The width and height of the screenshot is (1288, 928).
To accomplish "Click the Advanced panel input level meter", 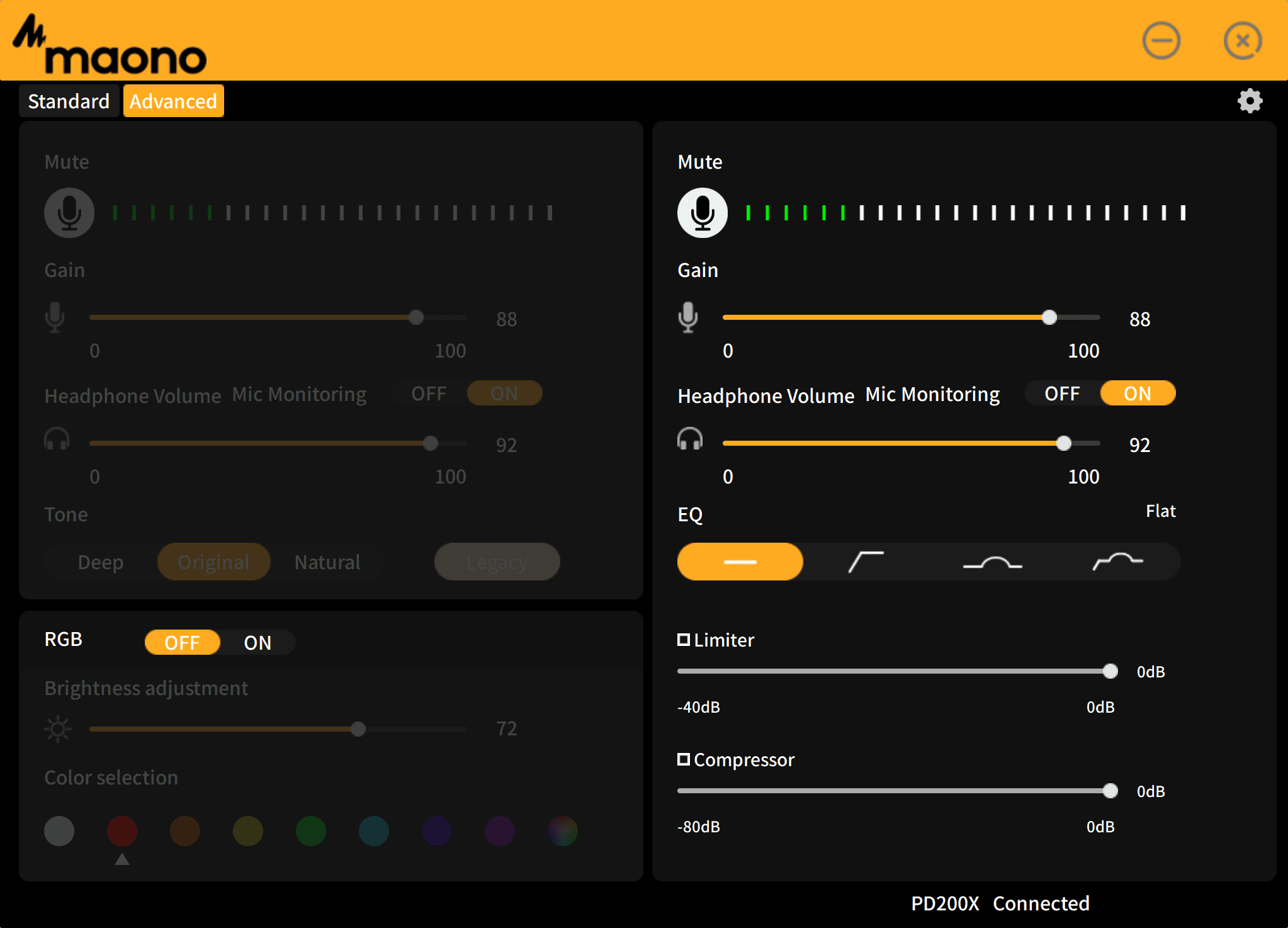I will (x=966, y=213).
